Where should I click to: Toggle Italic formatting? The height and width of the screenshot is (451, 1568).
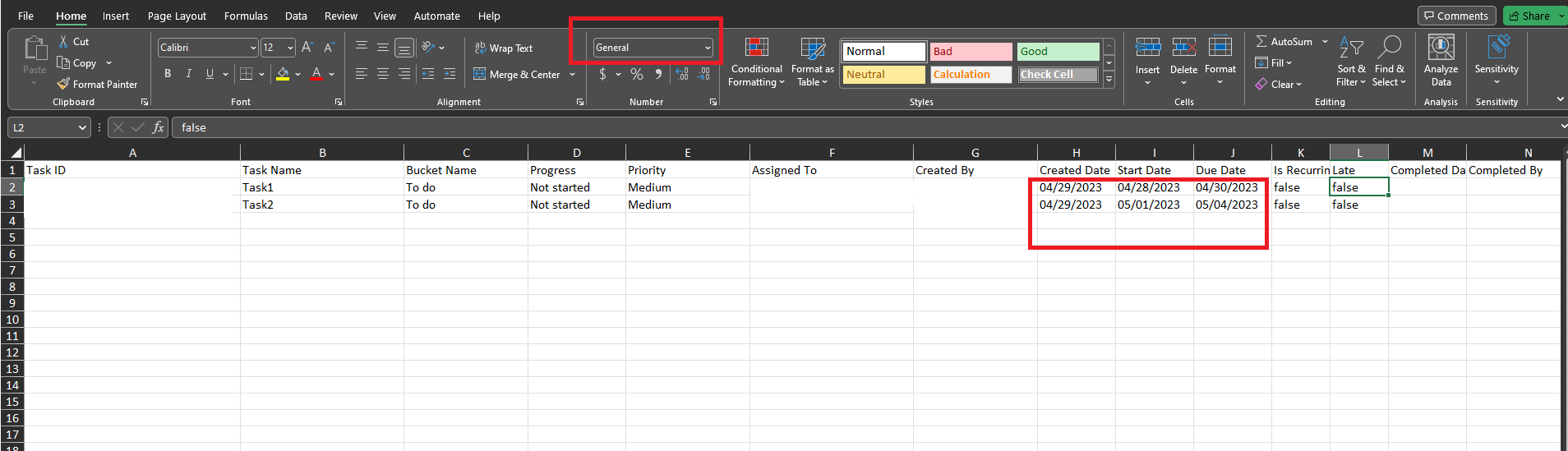[x=189, y=74]
